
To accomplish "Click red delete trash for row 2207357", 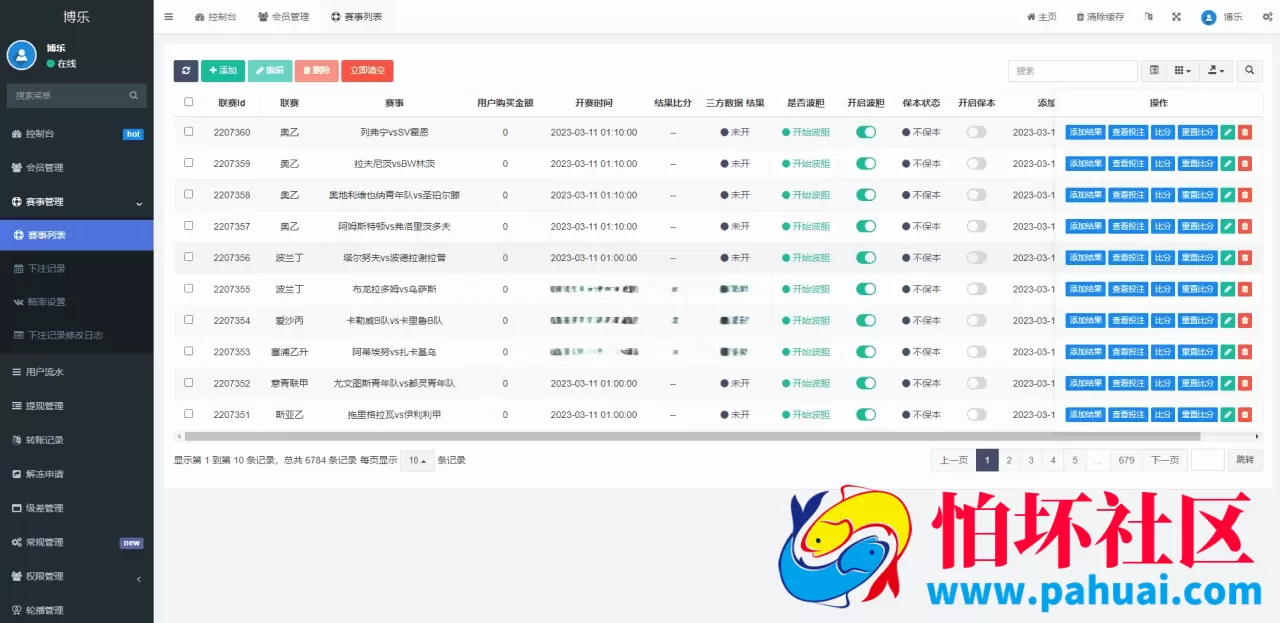I will 1245,226.
